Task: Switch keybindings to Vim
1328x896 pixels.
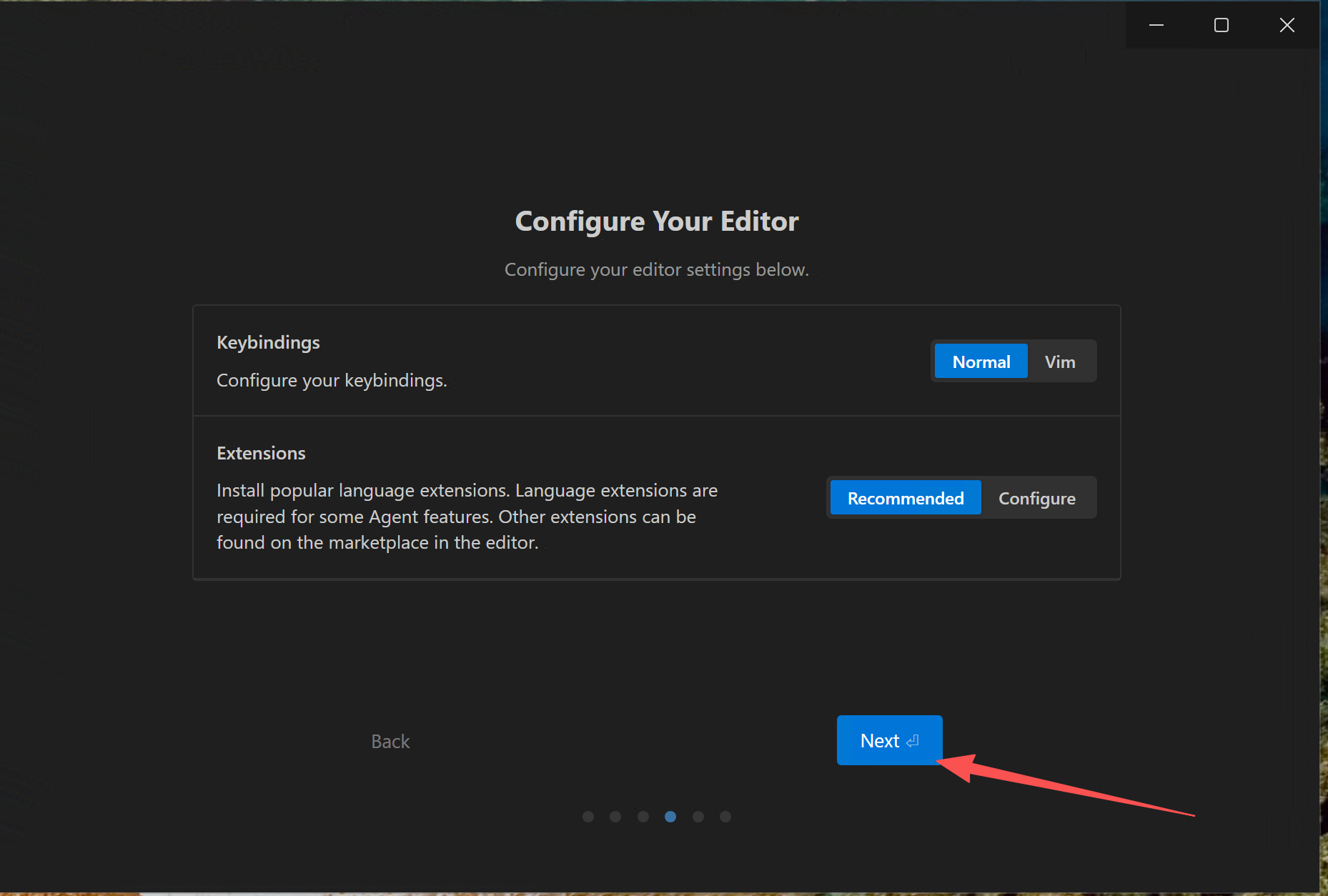Action: [x=1059, y=362]
